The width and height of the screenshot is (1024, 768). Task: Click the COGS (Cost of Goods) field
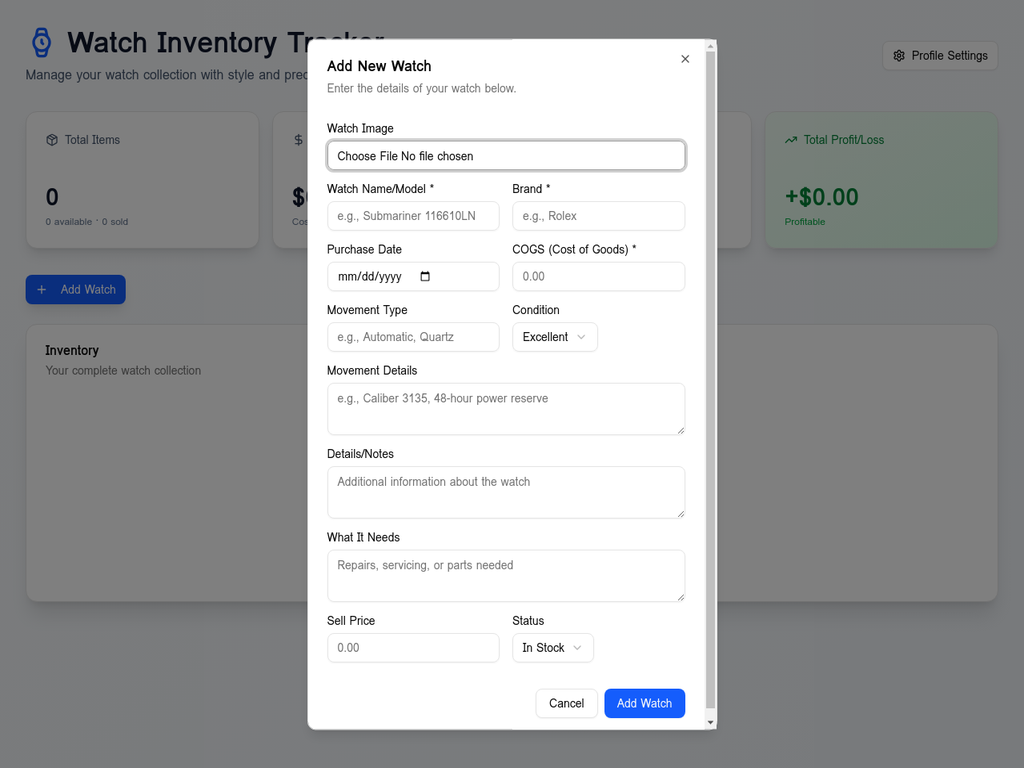(598, 276)
